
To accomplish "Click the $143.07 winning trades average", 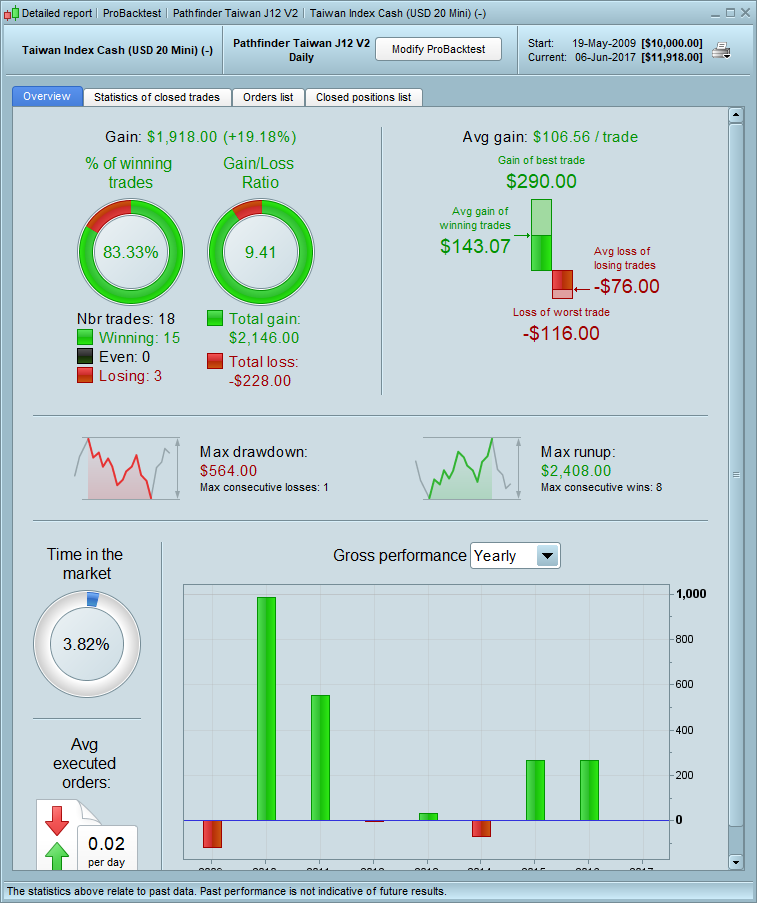I will coord(475,246).
